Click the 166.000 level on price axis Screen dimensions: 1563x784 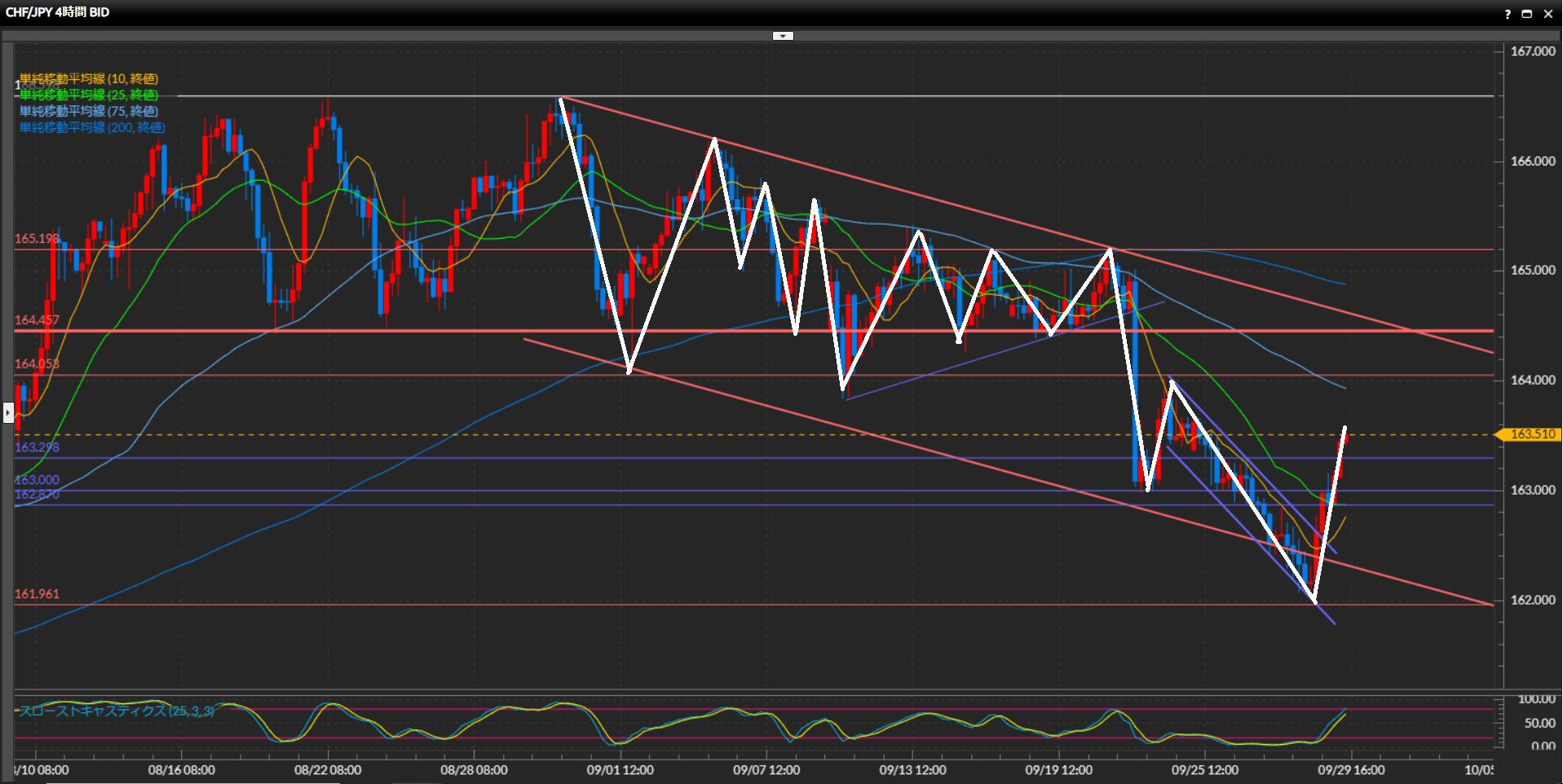click(1532, 161)
